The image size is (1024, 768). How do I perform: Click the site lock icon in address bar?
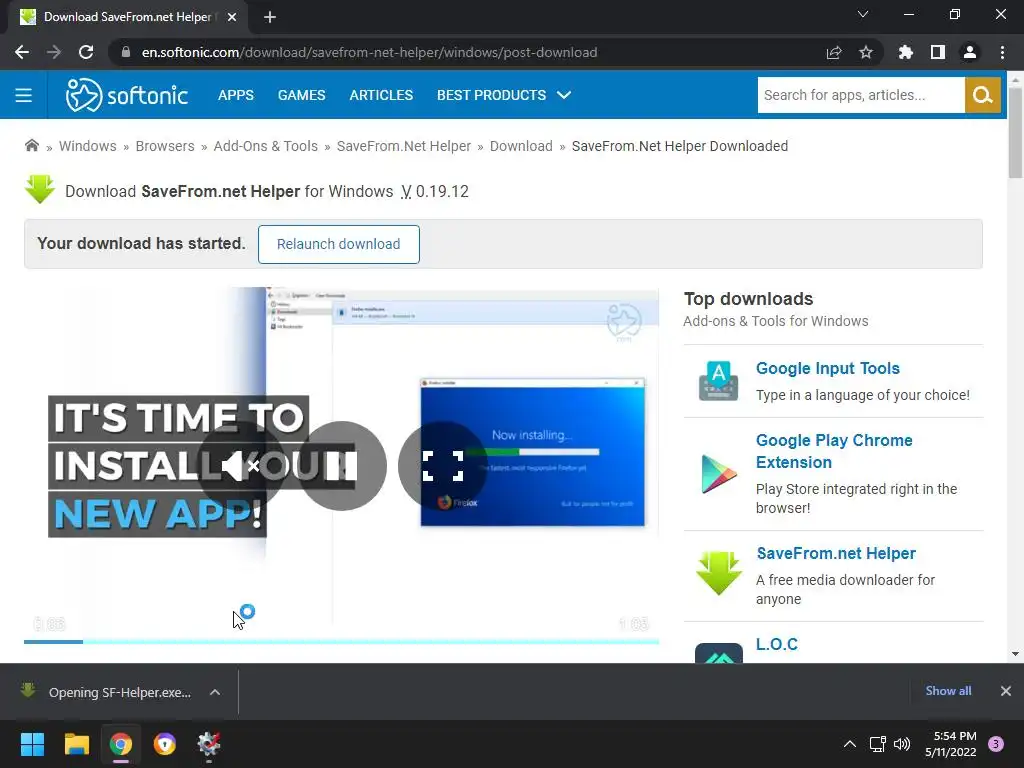(x=126, y=52)
